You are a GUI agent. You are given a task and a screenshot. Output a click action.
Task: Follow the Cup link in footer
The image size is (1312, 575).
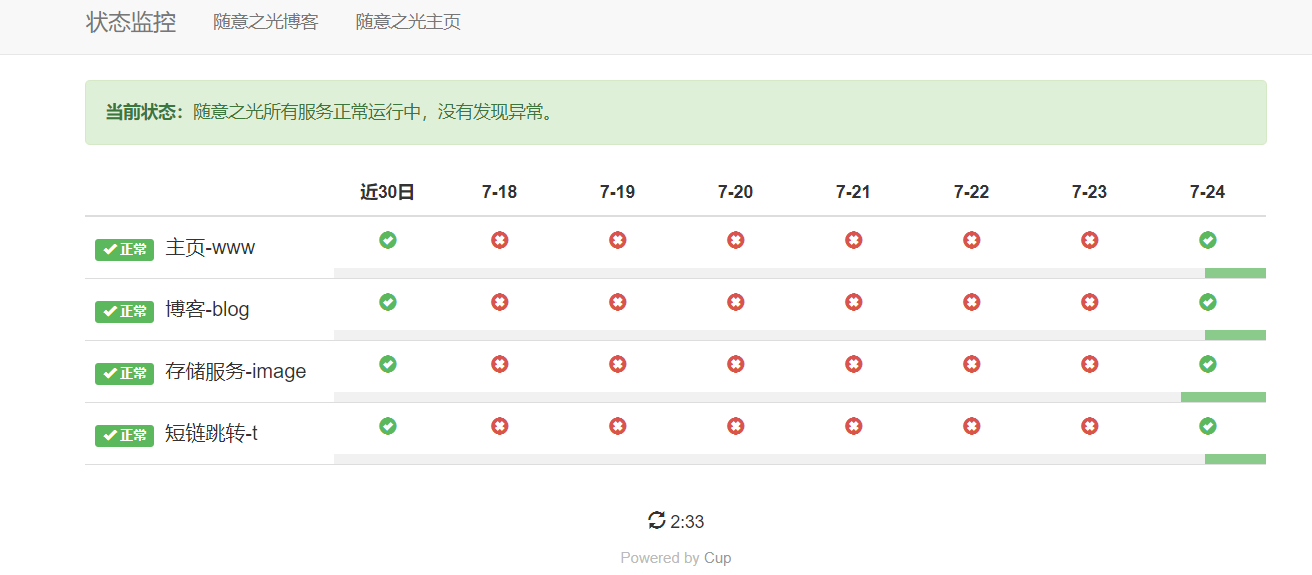717,558
